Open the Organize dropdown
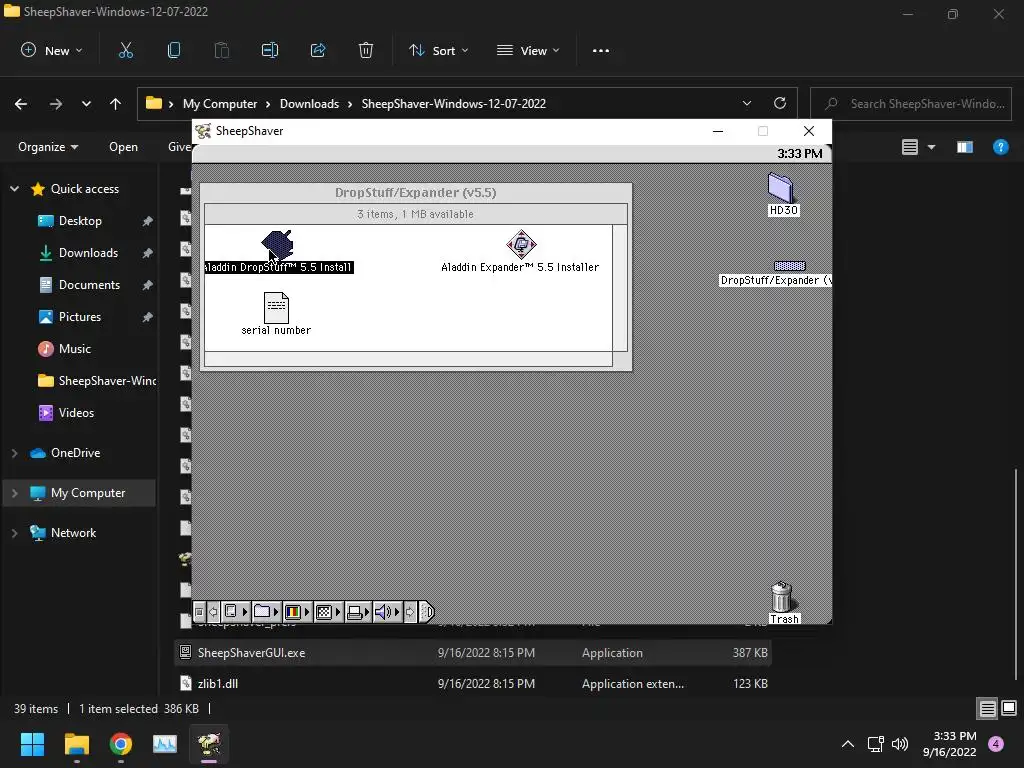Image resolution: width=1024 pixels, height=768 pixels. 48,147
